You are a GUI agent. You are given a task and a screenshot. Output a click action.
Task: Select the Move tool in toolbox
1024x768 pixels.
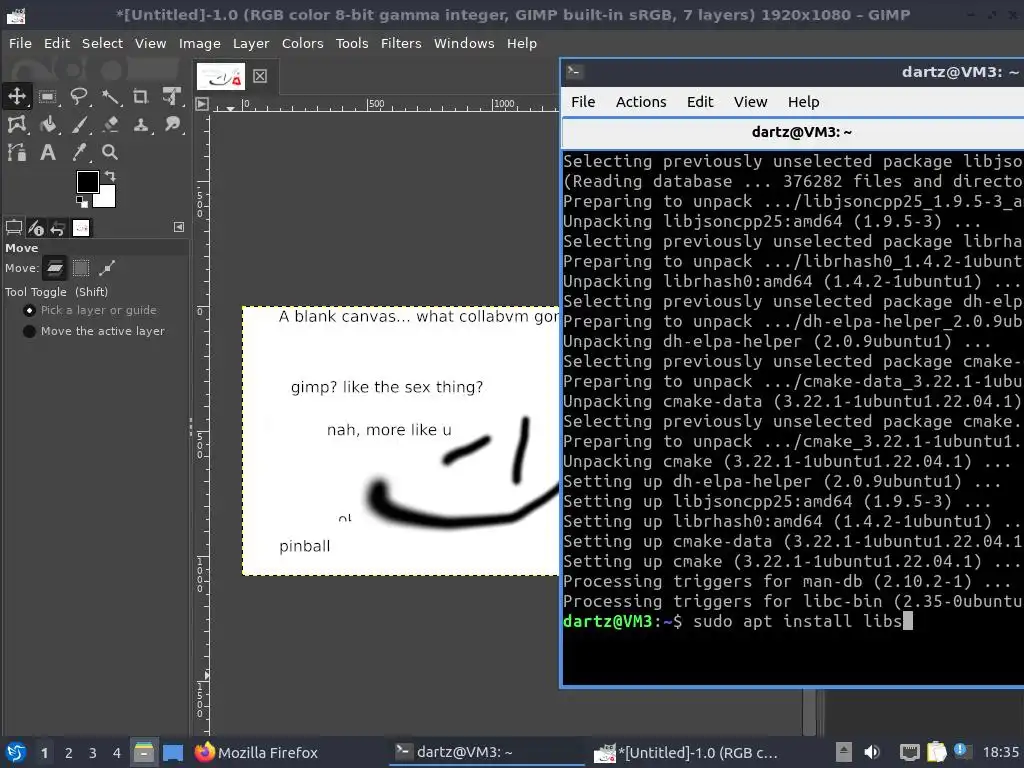(16, 97)
